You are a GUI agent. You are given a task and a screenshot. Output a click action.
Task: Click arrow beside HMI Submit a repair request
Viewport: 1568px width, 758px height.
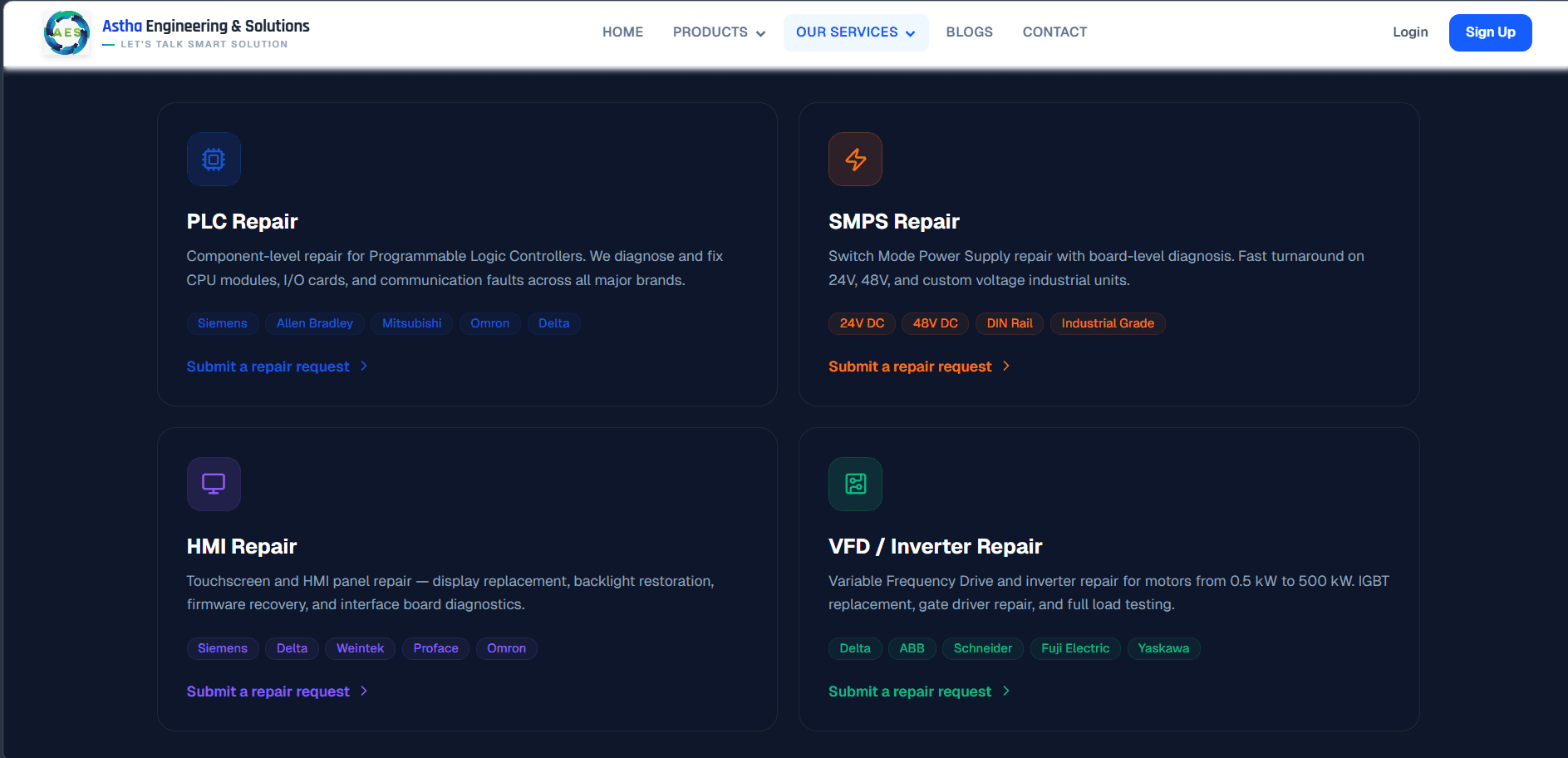coord(364,691)
